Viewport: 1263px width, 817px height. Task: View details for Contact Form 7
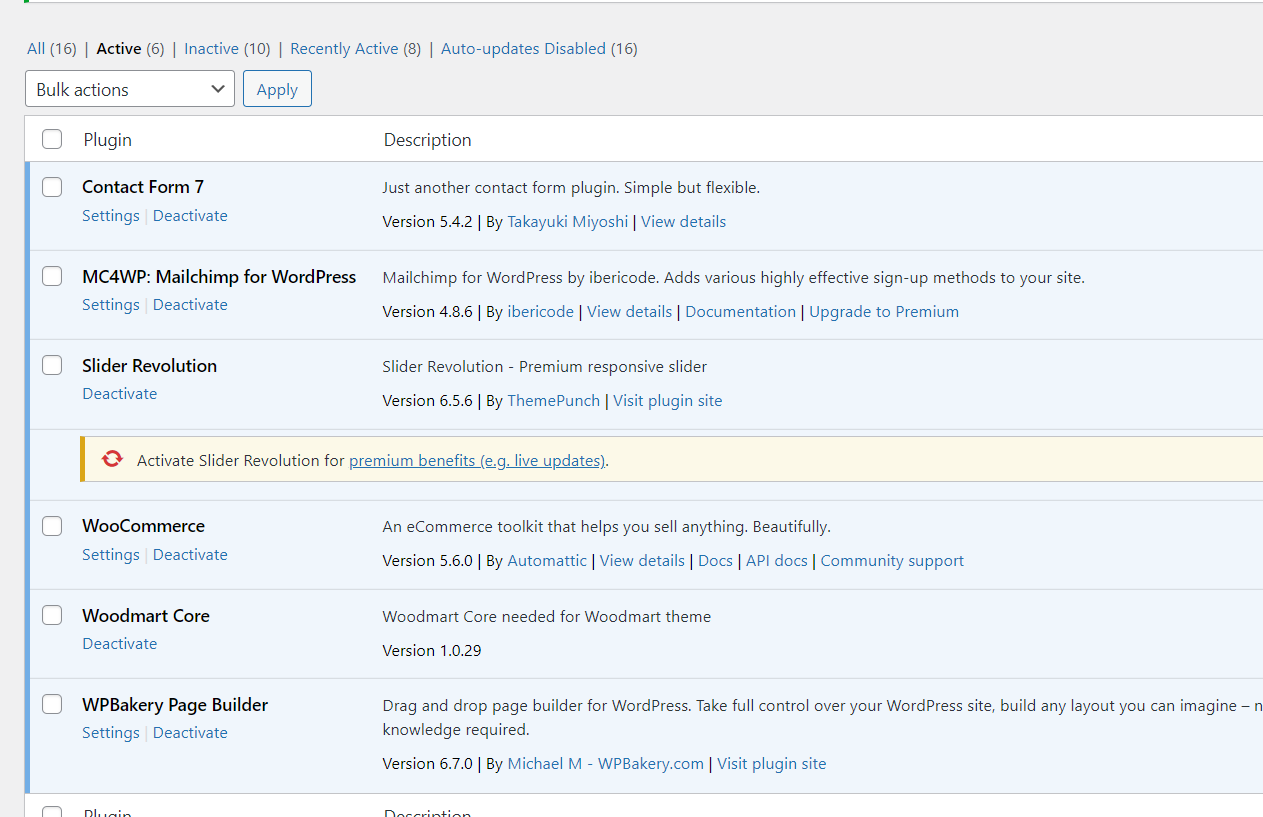(x=684, y=222)
